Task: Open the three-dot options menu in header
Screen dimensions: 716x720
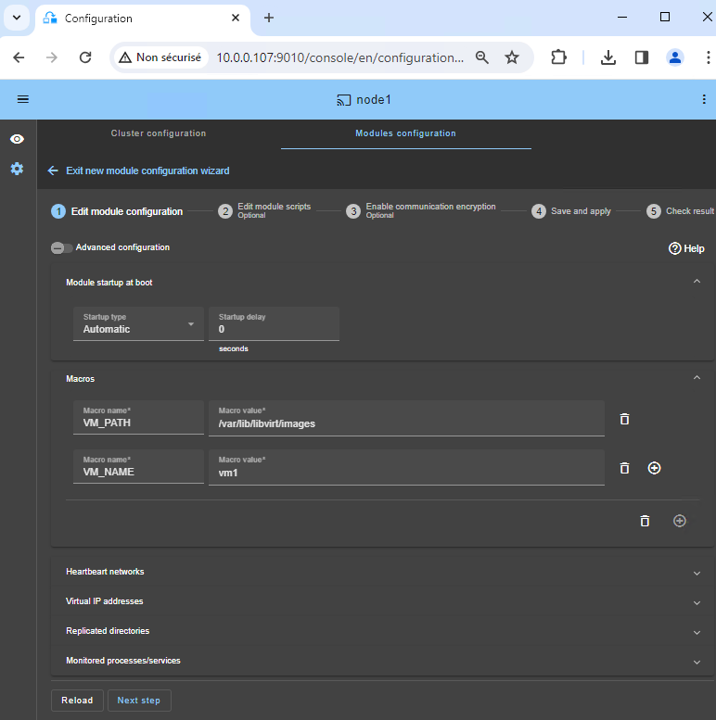Action: tap(703, 99)
